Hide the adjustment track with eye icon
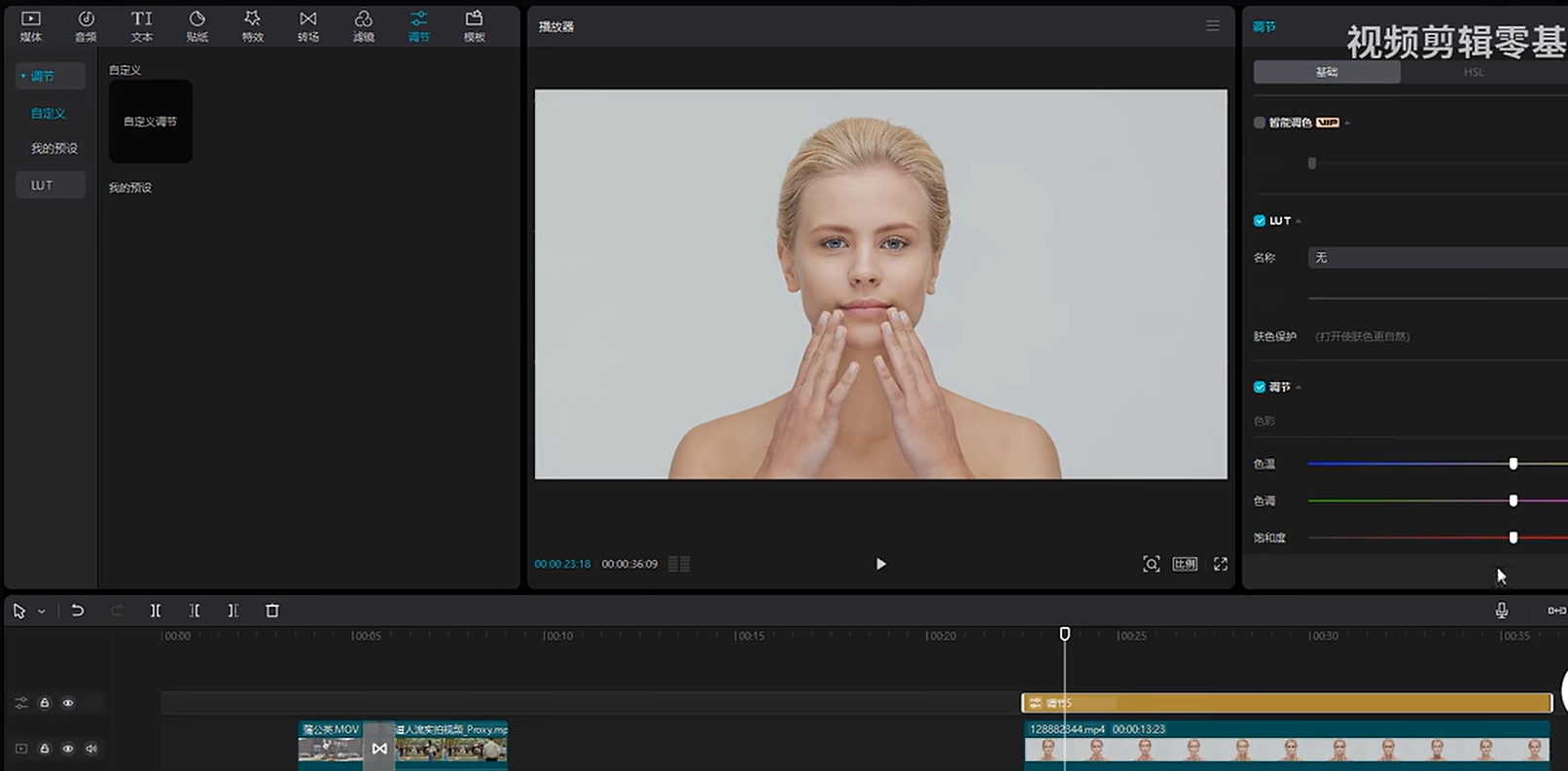 (x=68, y=703)
